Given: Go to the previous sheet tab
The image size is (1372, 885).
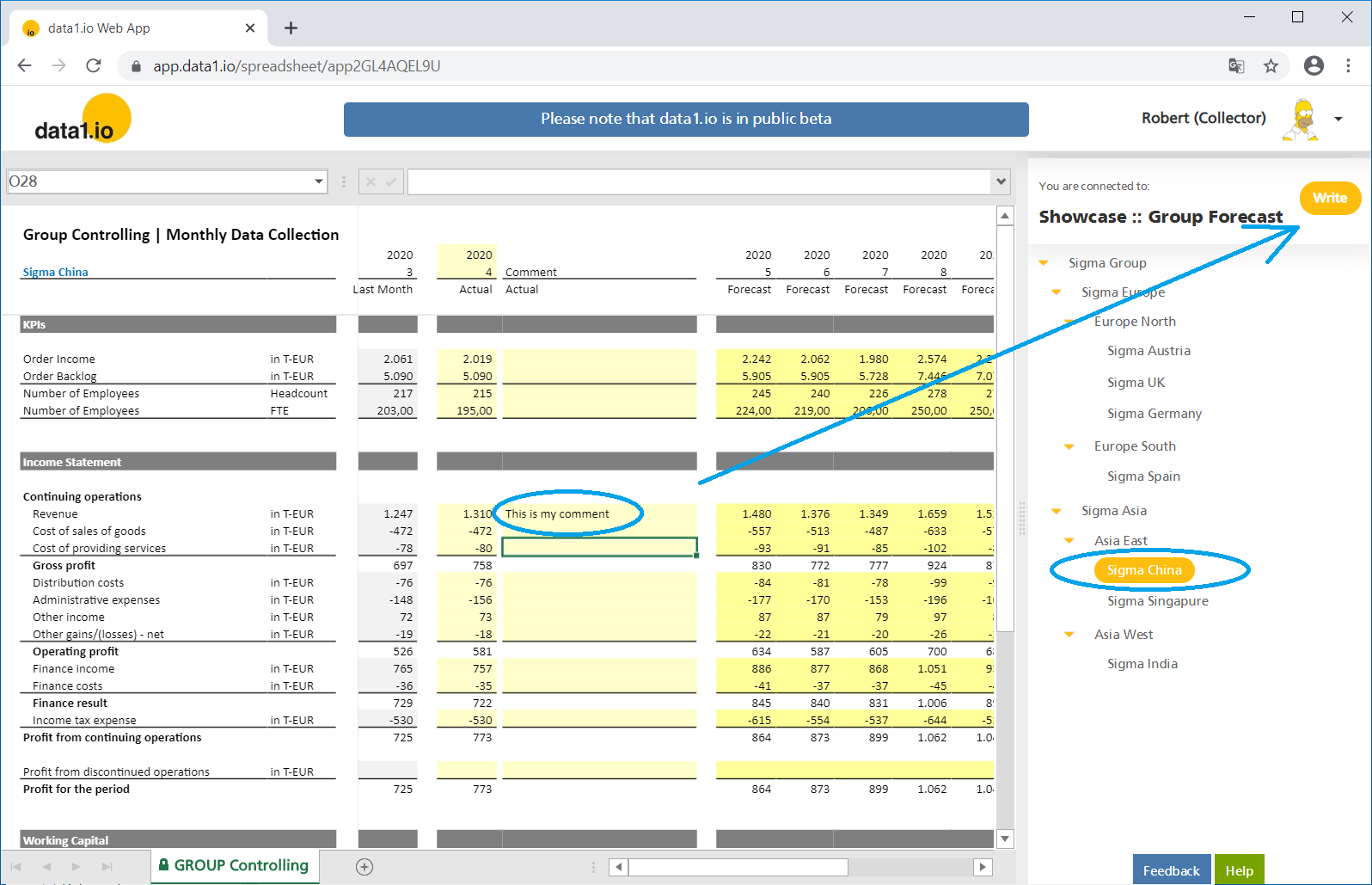Looking at the screenshot, I should (46, 867).
